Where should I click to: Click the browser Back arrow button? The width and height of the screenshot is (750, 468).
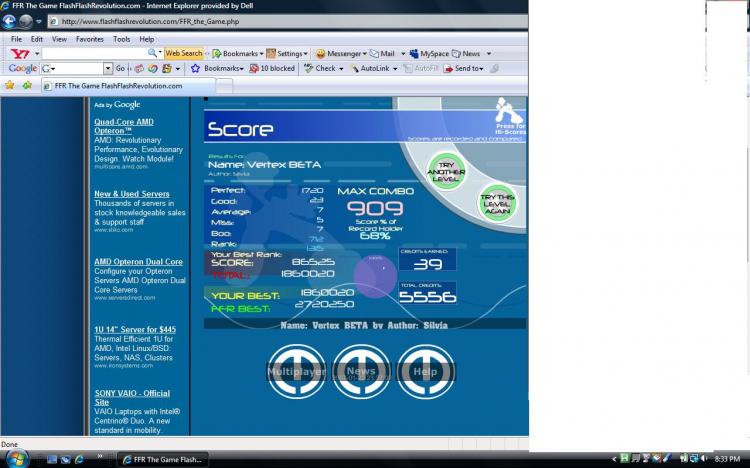11,20
